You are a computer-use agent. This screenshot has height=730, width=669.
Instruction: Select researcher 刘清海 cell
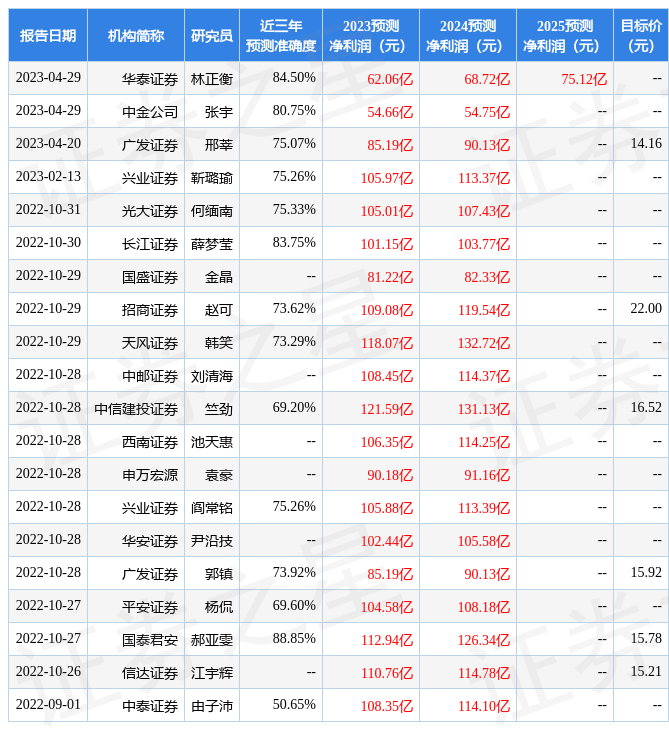tap(212, 376)
